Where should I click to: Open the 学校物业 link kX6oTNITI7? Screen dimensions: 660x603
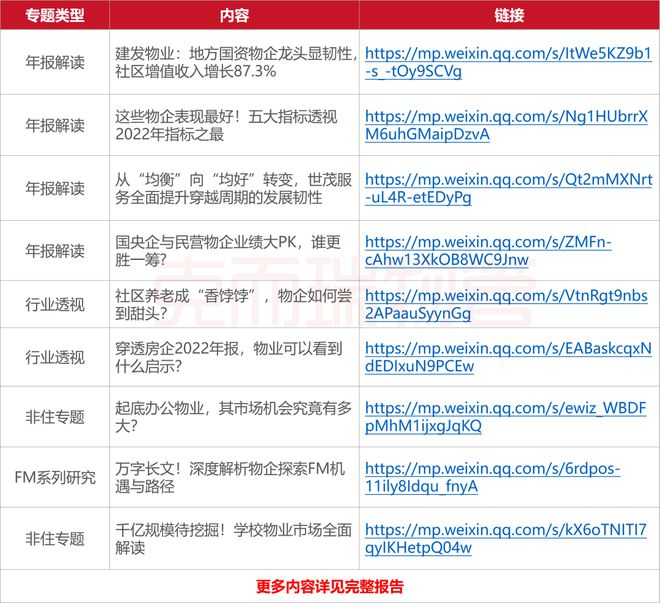pyautogui.click(x=506, y=538)
